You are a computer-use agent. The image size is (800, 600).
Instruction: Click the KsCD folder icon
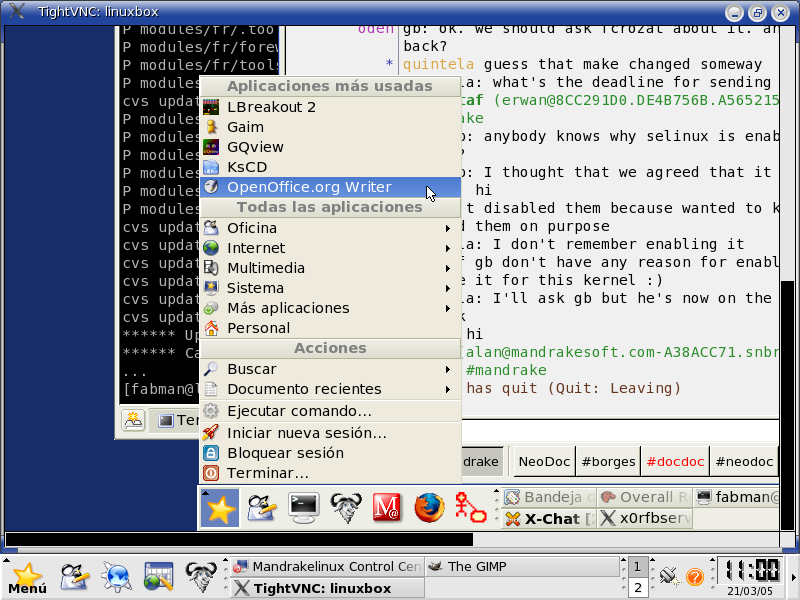pyautogui.click(x=211, y=167)
